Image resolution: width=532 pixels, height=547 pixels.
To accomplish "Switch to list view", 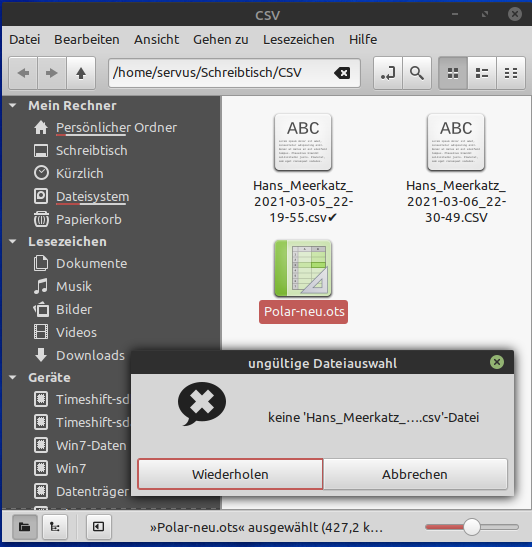I will point(482,73).
